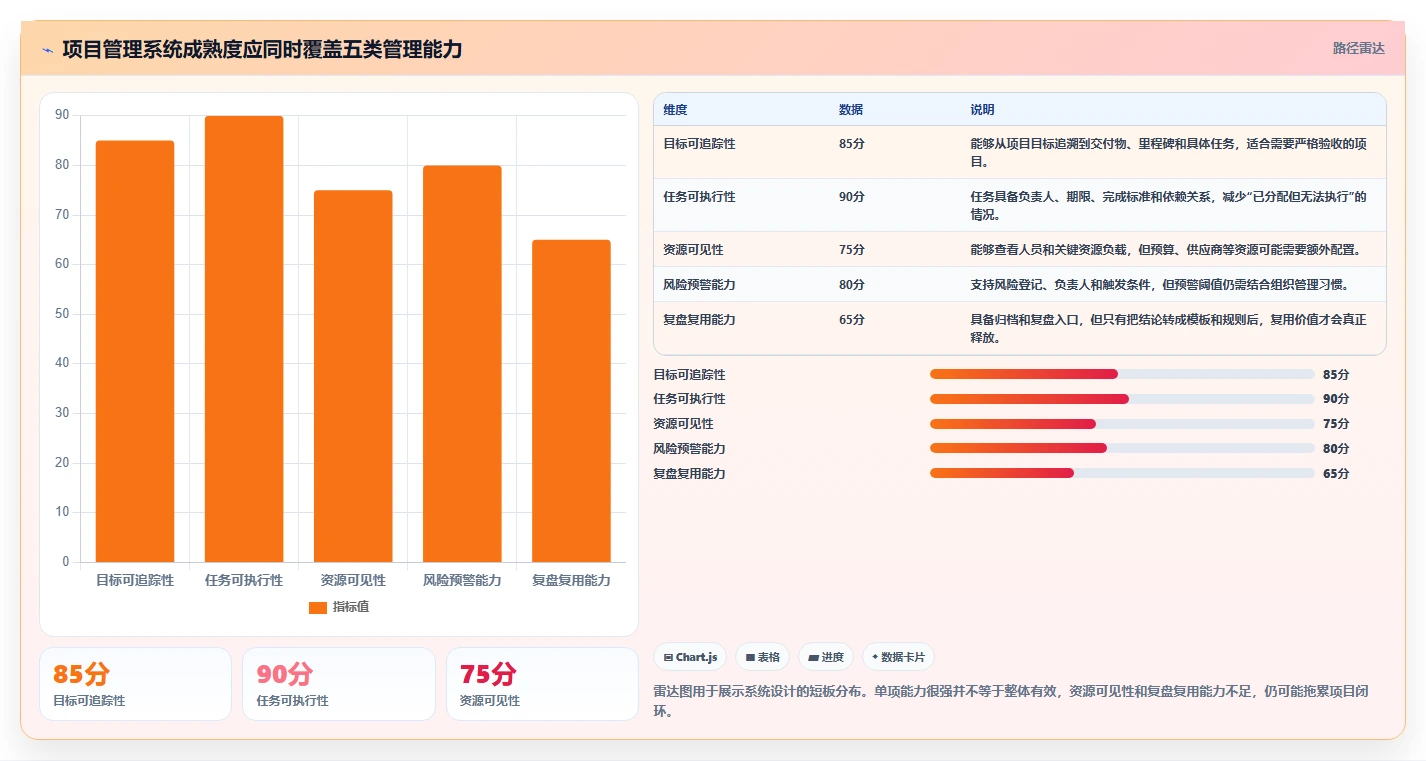Click the 资源可见性 bar in the chart
Image resolution: width=1426 pixels, height=761 pixels.
(353, 376)
